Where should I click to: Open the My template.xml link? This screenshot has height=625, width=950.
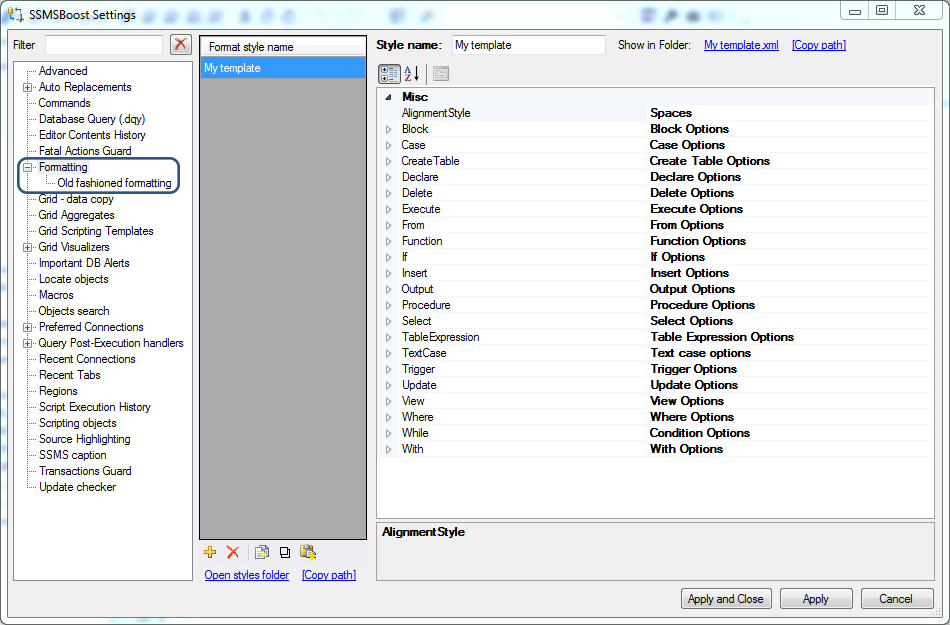click(741, 45)
